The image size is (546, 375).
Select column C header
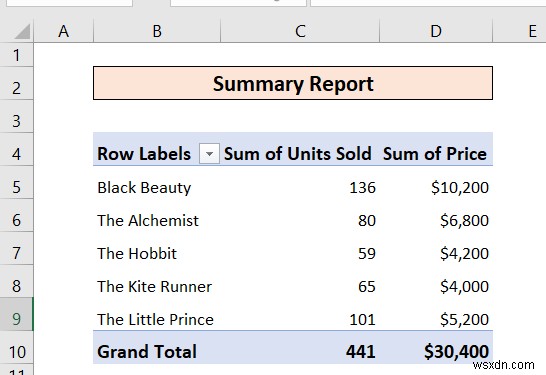pos(300,31)
